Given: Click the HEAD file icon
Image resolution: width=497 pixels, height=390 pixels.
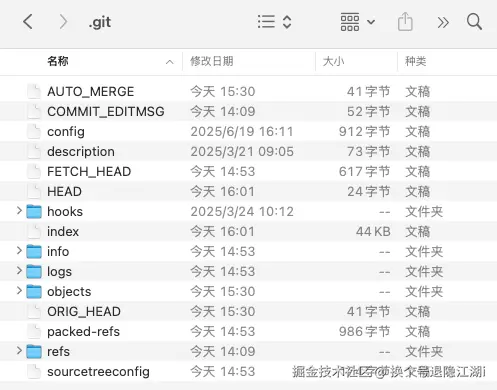Looking at the screenshot, I should [34, 191].
